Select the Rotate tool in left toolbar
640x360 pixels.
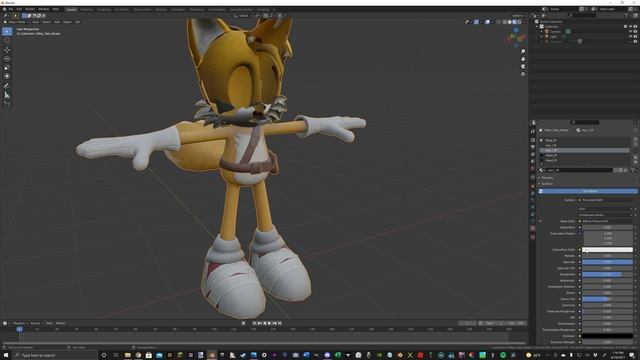[7, 59]
